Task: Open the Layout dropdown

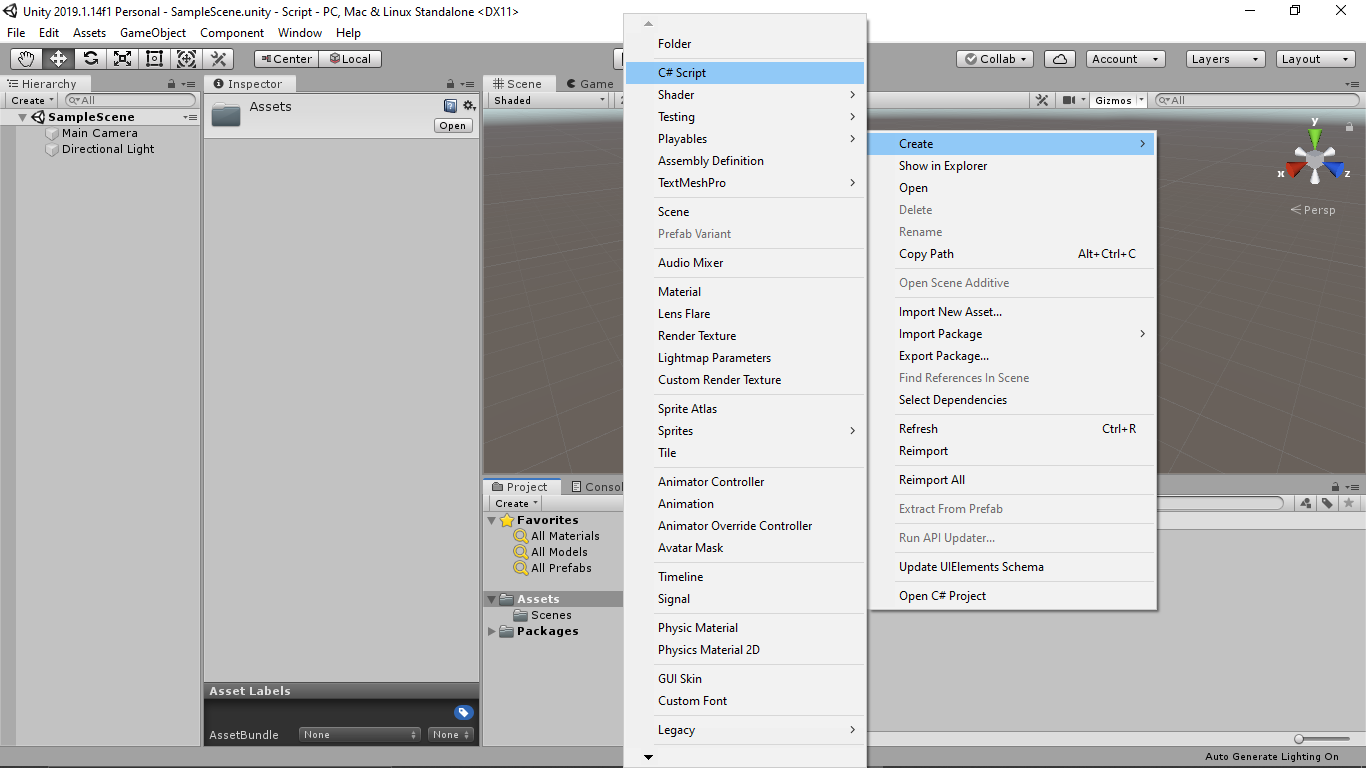Action: tap(1316, 59)
